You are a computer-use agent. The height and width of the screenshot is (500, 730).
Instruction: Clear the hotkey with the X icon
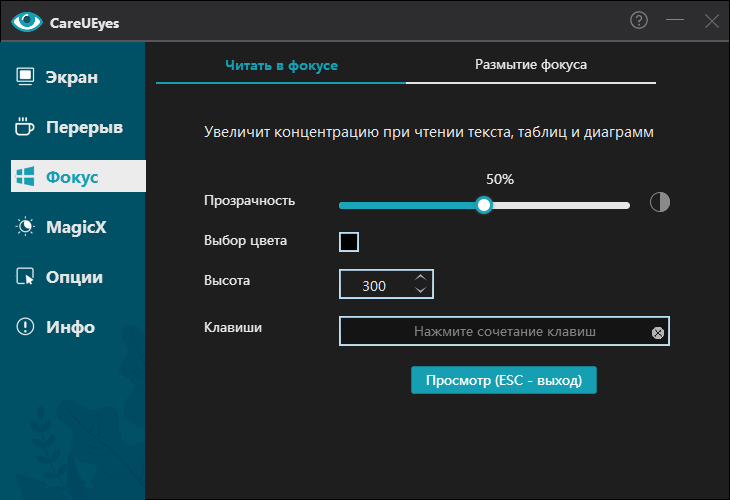point(657,332)
